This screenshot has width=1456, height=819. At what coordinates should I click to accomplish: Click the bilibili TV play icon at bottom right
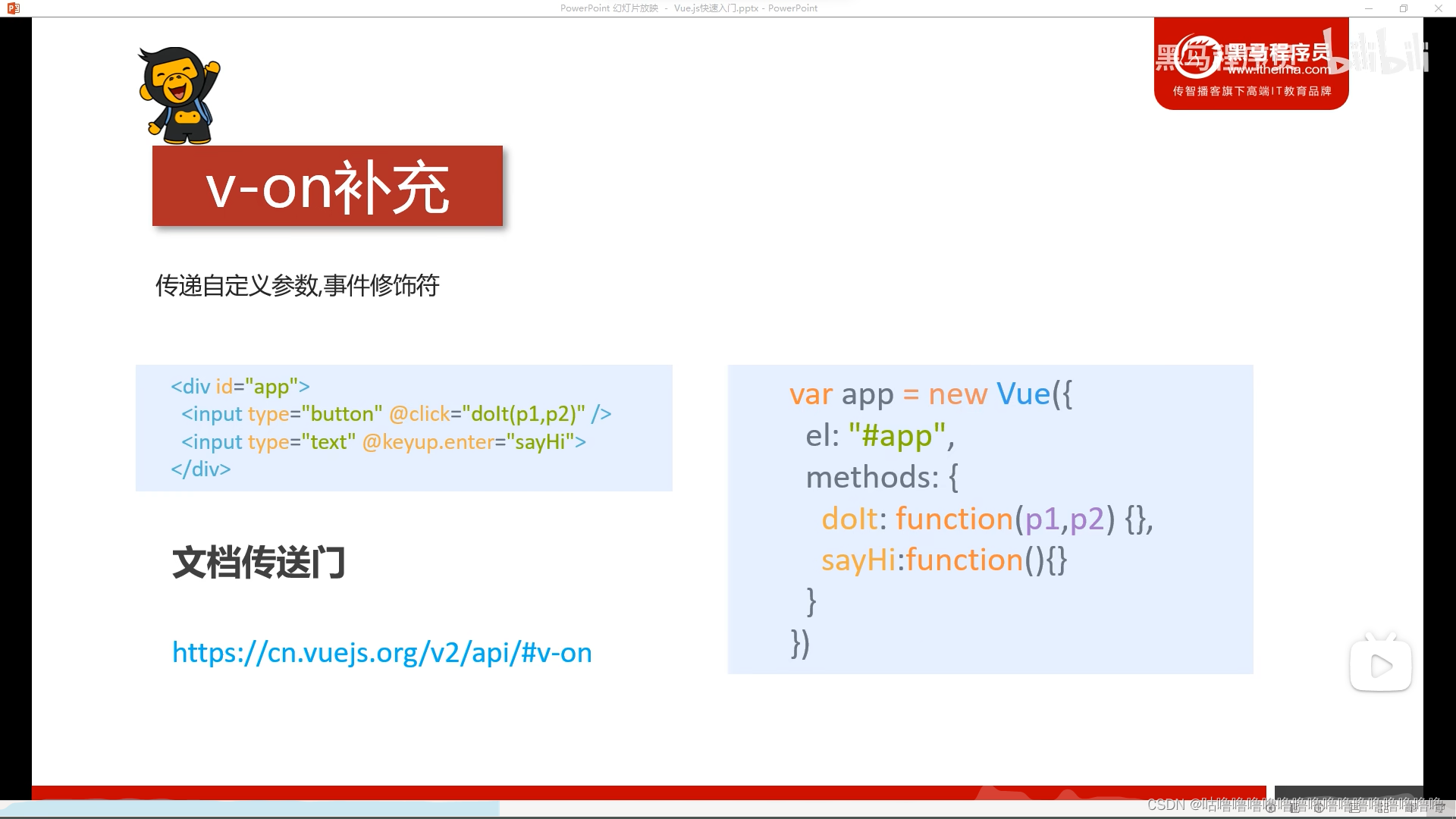click(x=1380, y=664)
